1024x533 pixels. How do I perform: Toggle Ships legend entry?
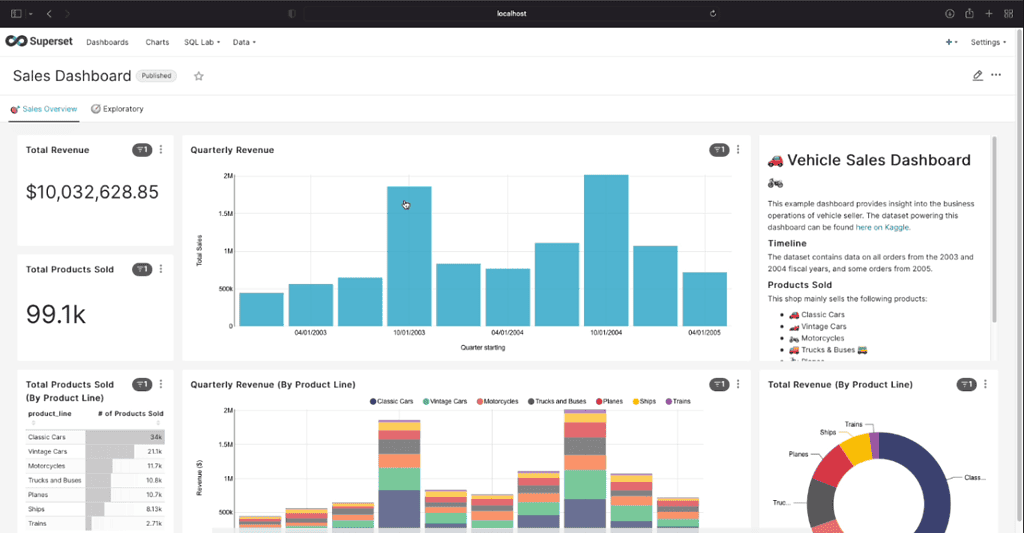[x=644, y=401]
